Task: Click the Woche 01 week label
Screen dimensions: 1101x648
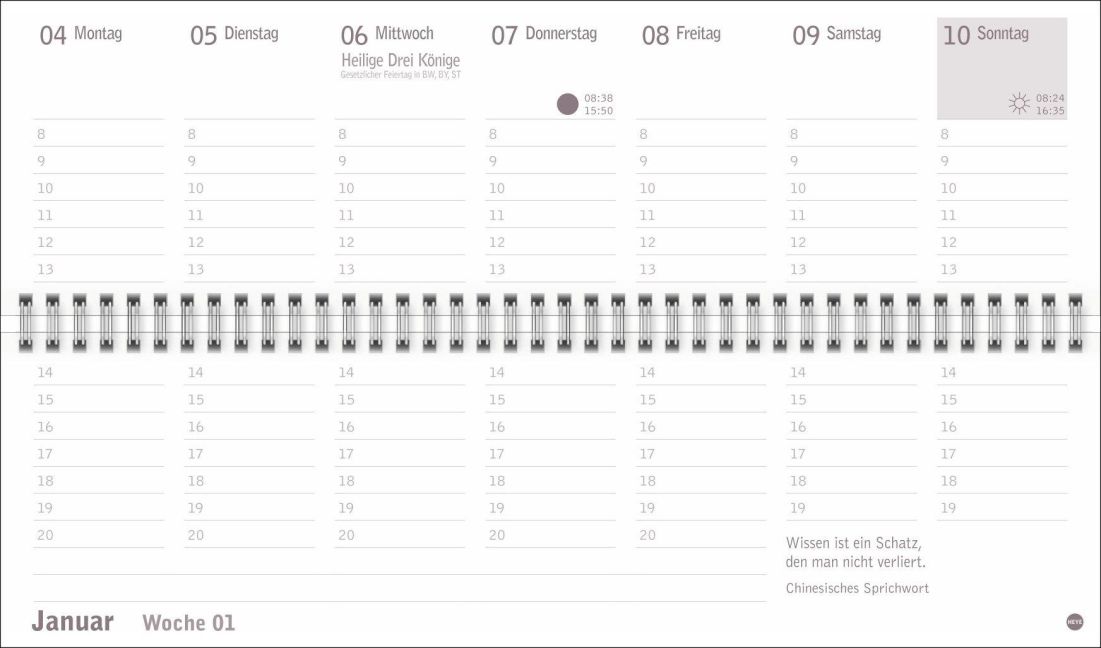Action: 188,623
